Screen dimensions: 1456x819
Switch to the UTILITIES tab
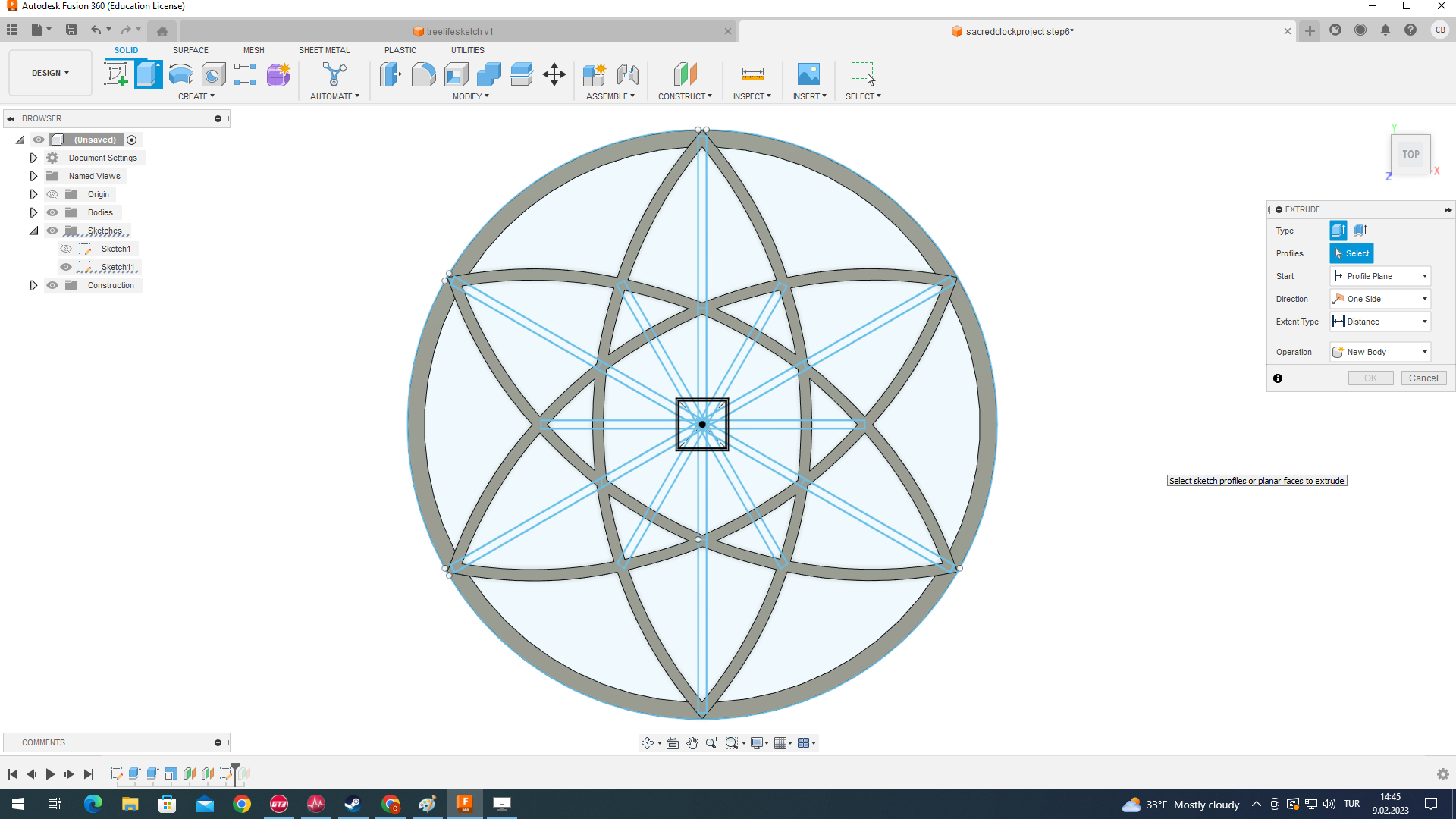[x=468, y=50]
